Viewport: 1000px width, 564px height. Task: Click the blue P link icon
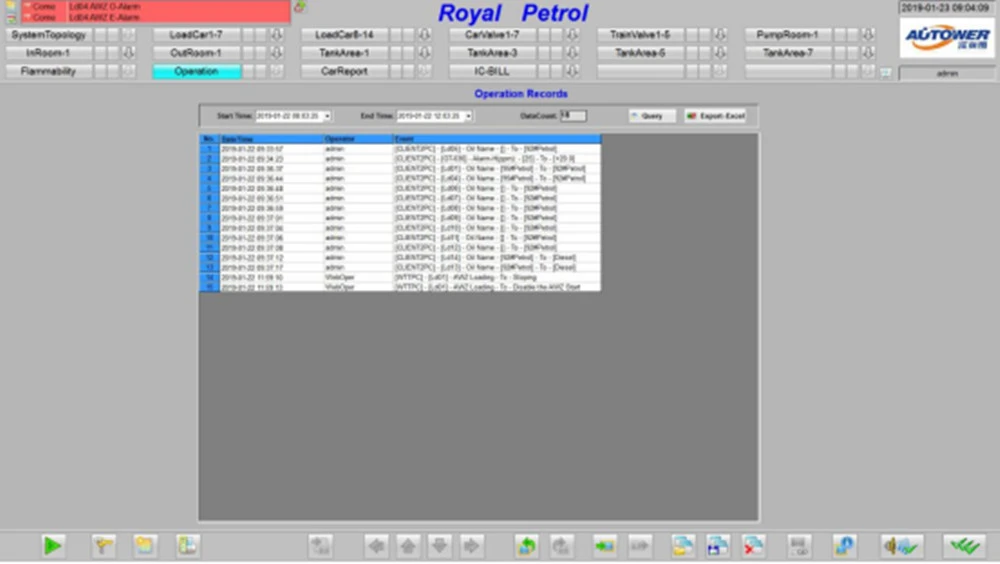click(844, 546)
